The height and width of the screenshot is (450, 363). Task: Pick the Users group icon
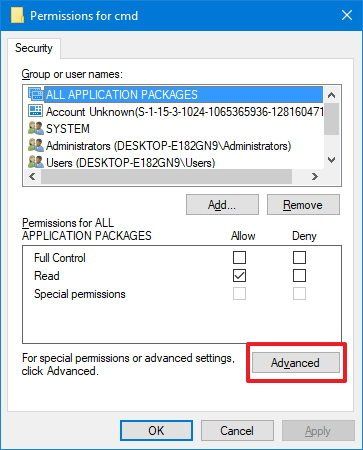pyautogui.click(x=36, y=162)
